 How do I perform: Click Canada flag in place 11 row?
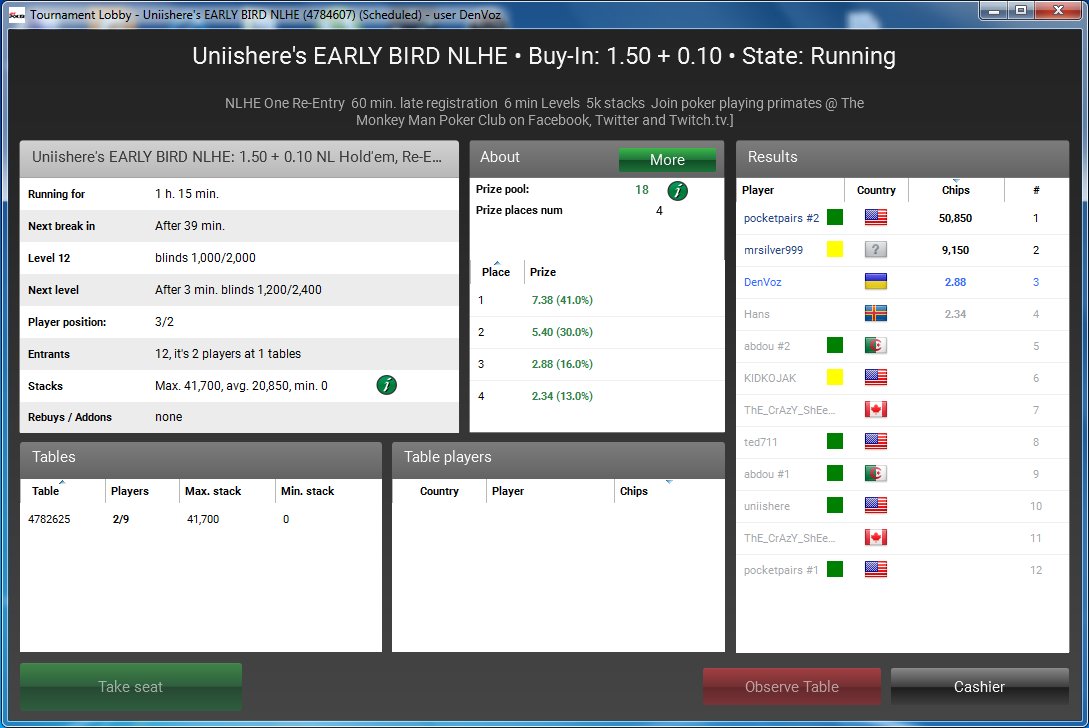(x=876, y=537)
